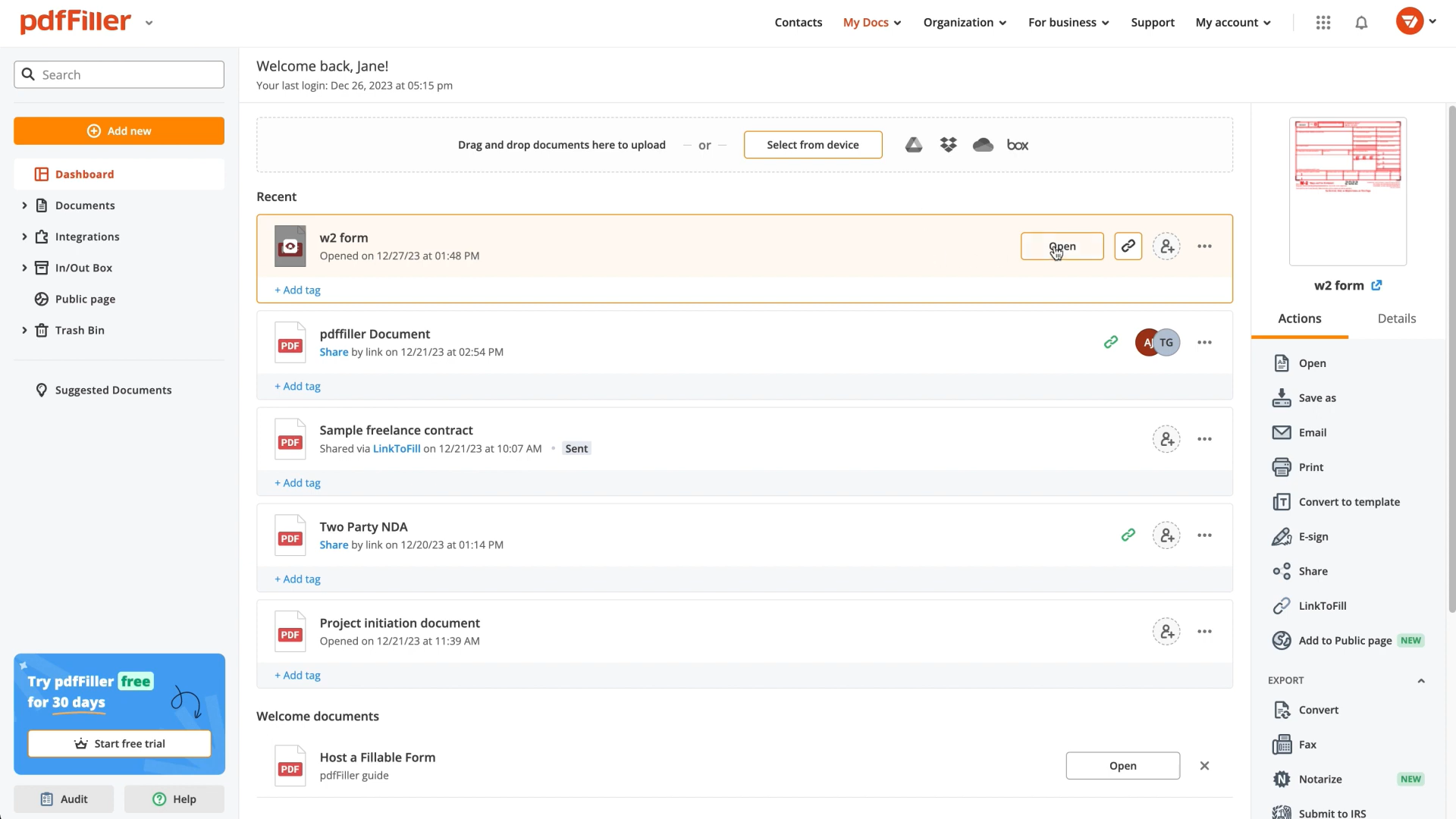
Task: Click the Search input field
Action: coord(119,74)
